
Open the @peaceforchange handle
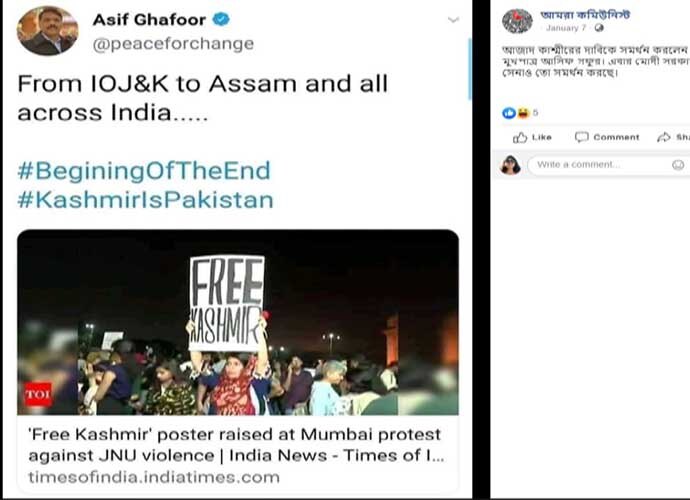173,44
